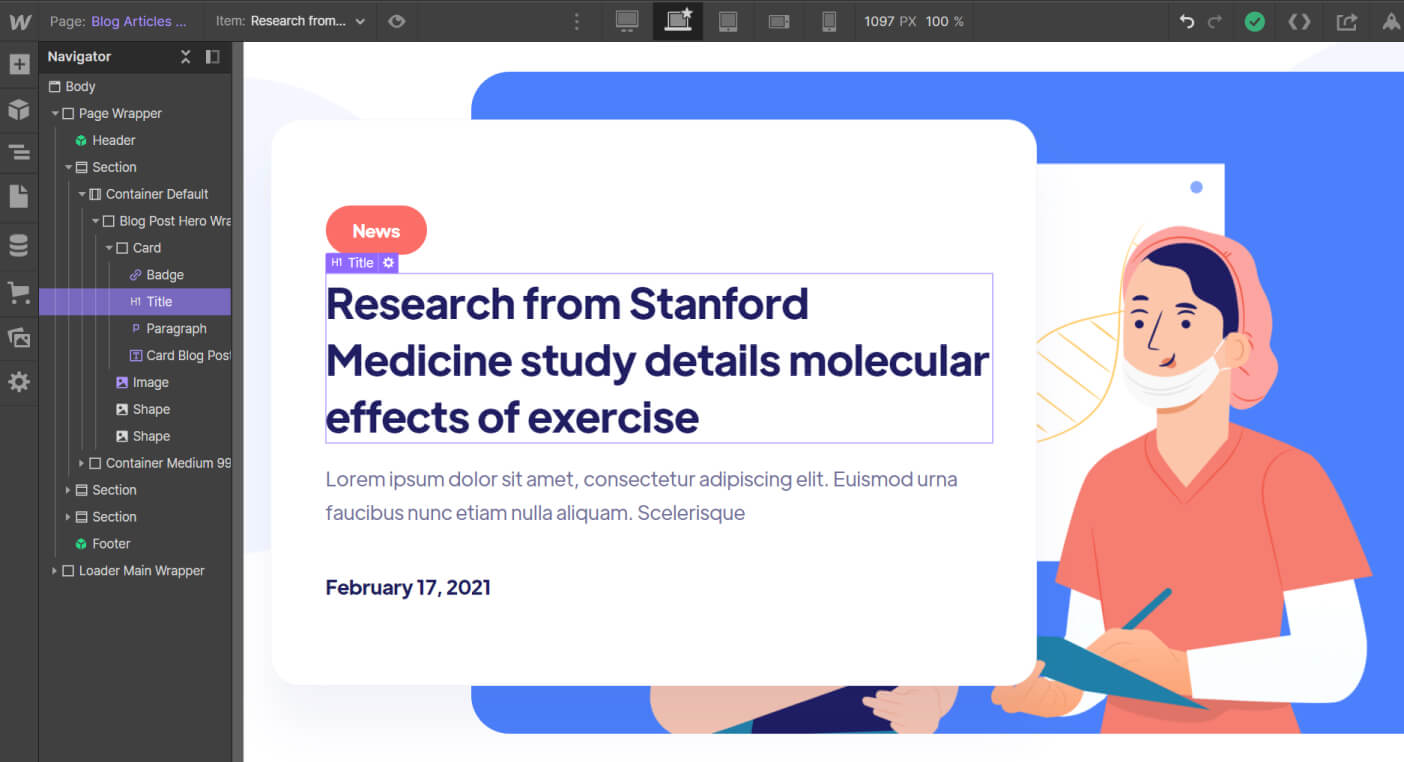Viewport: 1404px width, 762px height.
Task: Select the Card Blog Post text row
Action: pyautogui.click(x=135, y=356)
